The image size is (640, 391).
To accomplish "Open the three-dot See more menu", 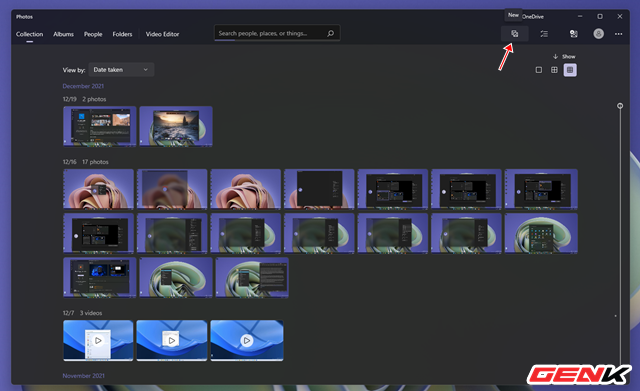I will pyautogui.click(x=618, y=34).
